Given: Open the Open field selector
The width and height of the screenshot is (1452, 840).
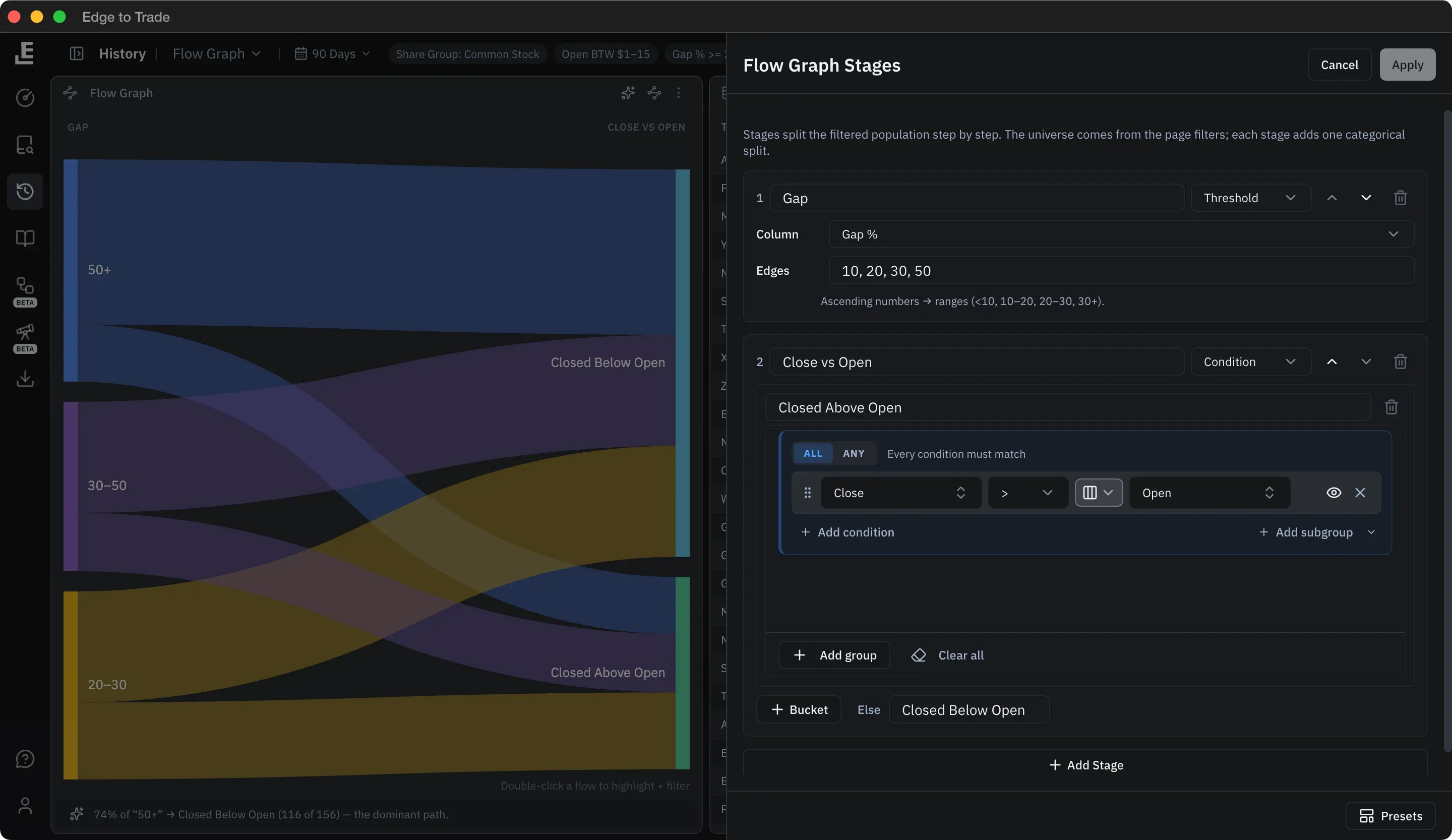Looking at the screenshot, I should (1209, 493).
